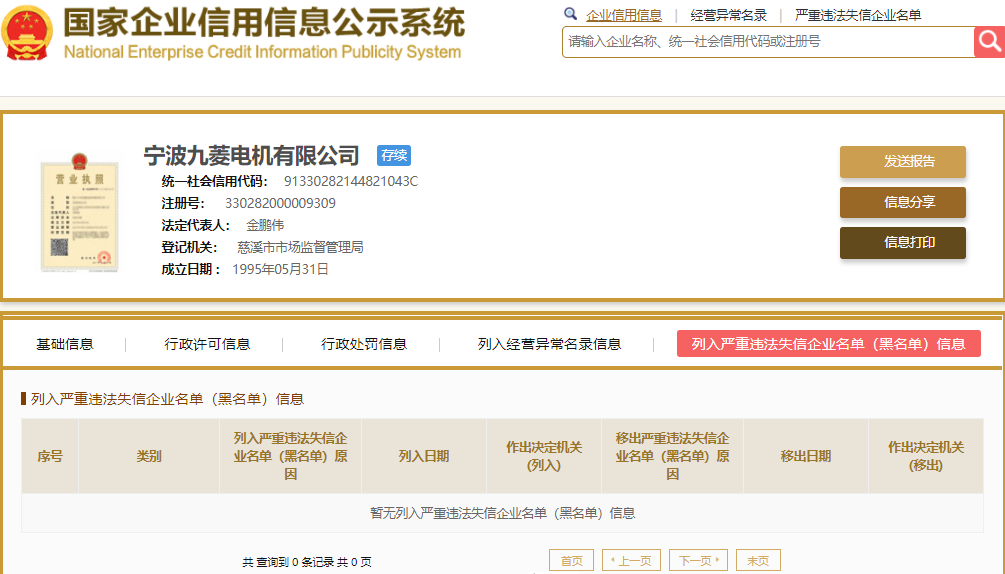Image resolution: width=1005 pixels, height=574 pixels.
Task: Click the company name 宁波九菱电机有限公司
Action: (x=251, y=155)
